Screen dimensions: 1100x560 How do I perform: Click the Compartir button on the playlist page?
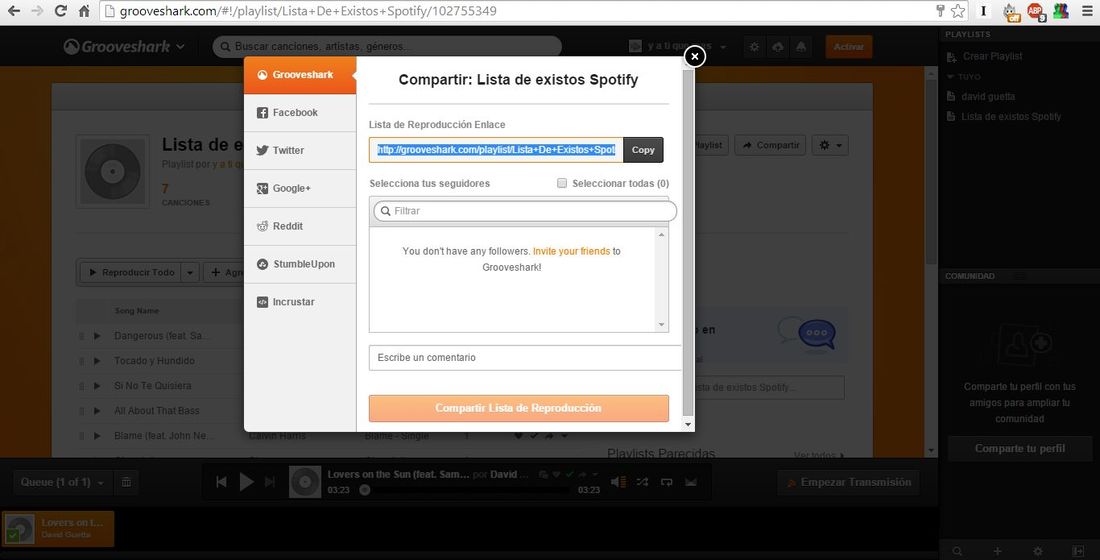point(770,145)
